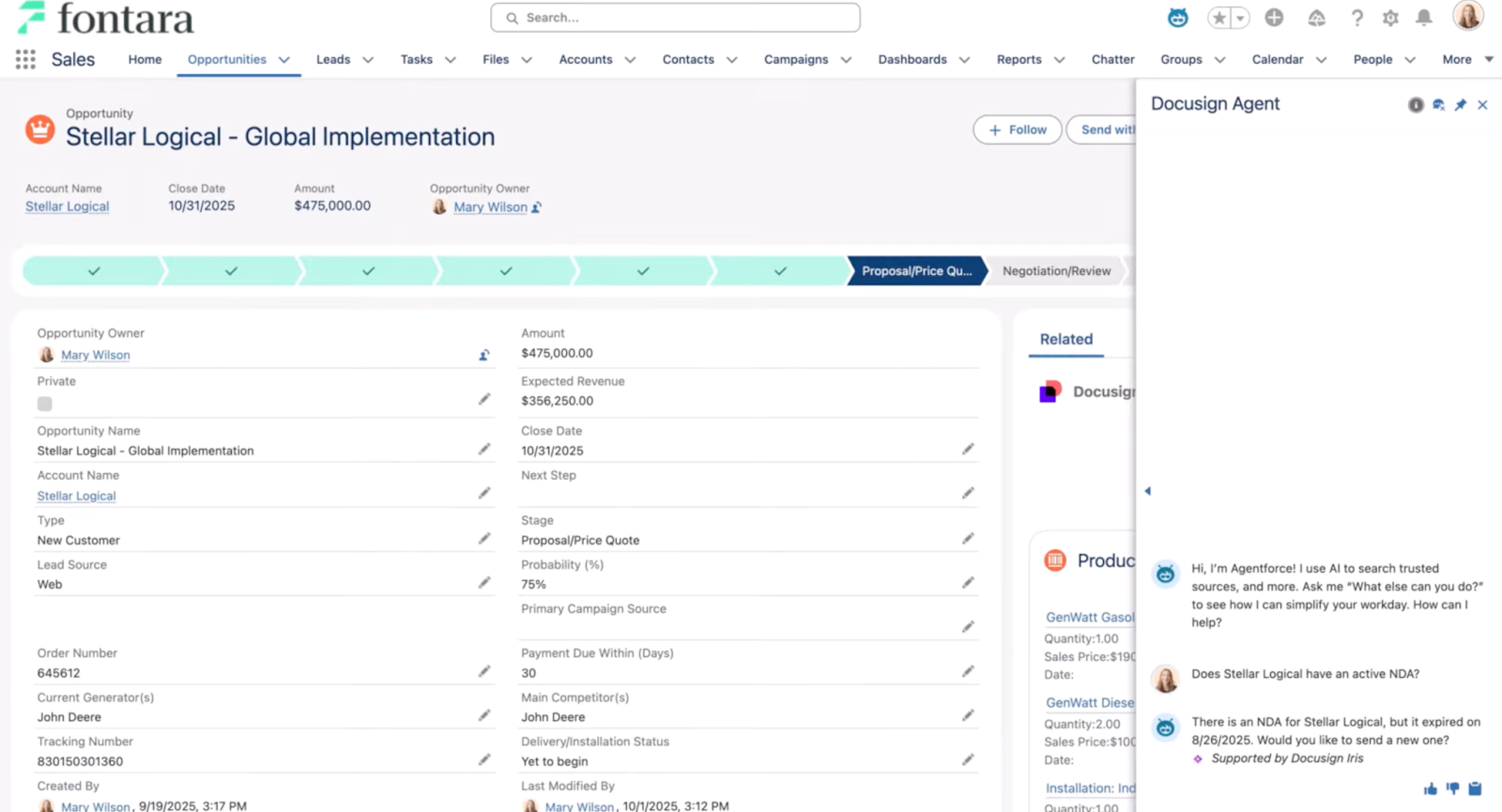Click the Agentforce icon in header
1502x812 pixels.
point(1177,18)
